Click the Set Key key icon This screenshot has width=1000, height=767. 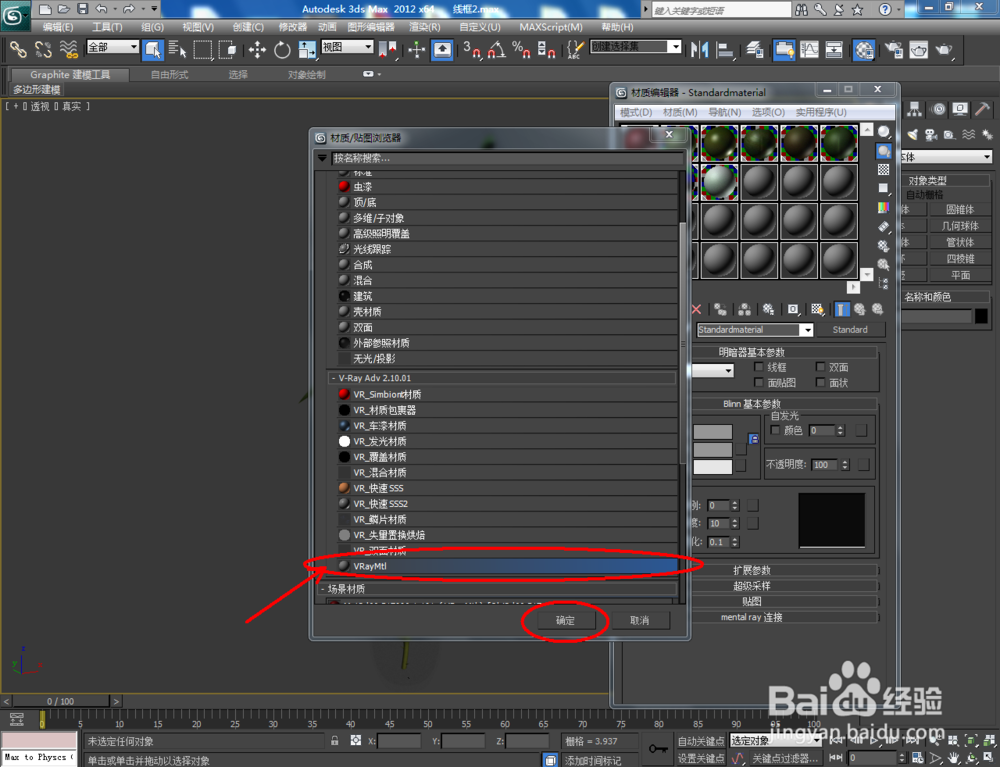(x=658, y=749)
